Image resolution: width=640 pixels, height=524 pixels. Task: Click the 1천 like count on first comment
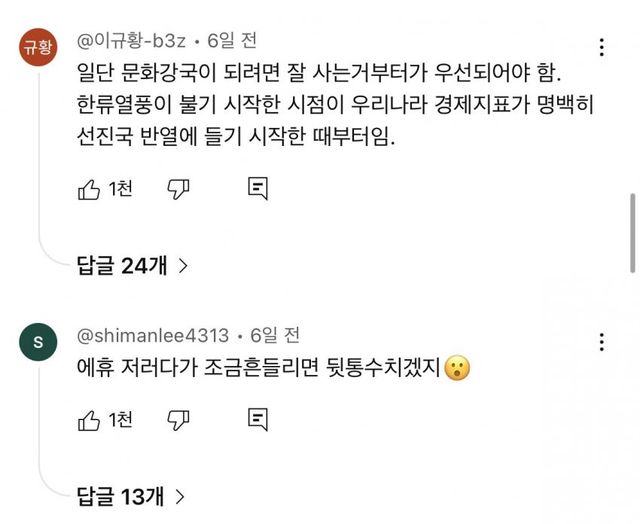point(119,188)
